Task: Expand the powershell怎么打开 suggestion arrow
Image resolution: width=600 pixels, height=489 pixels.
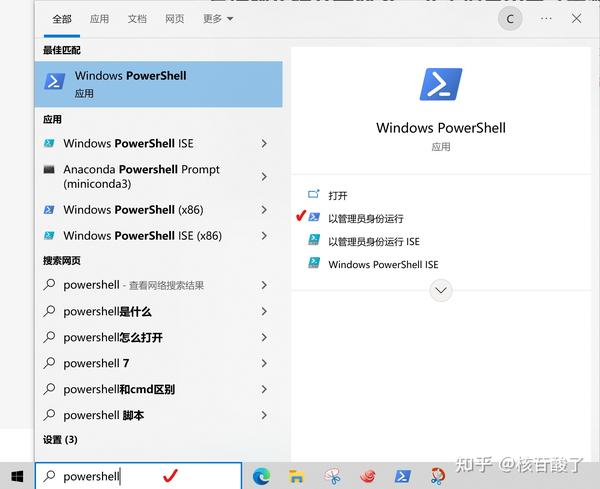Action: (264, 337)
